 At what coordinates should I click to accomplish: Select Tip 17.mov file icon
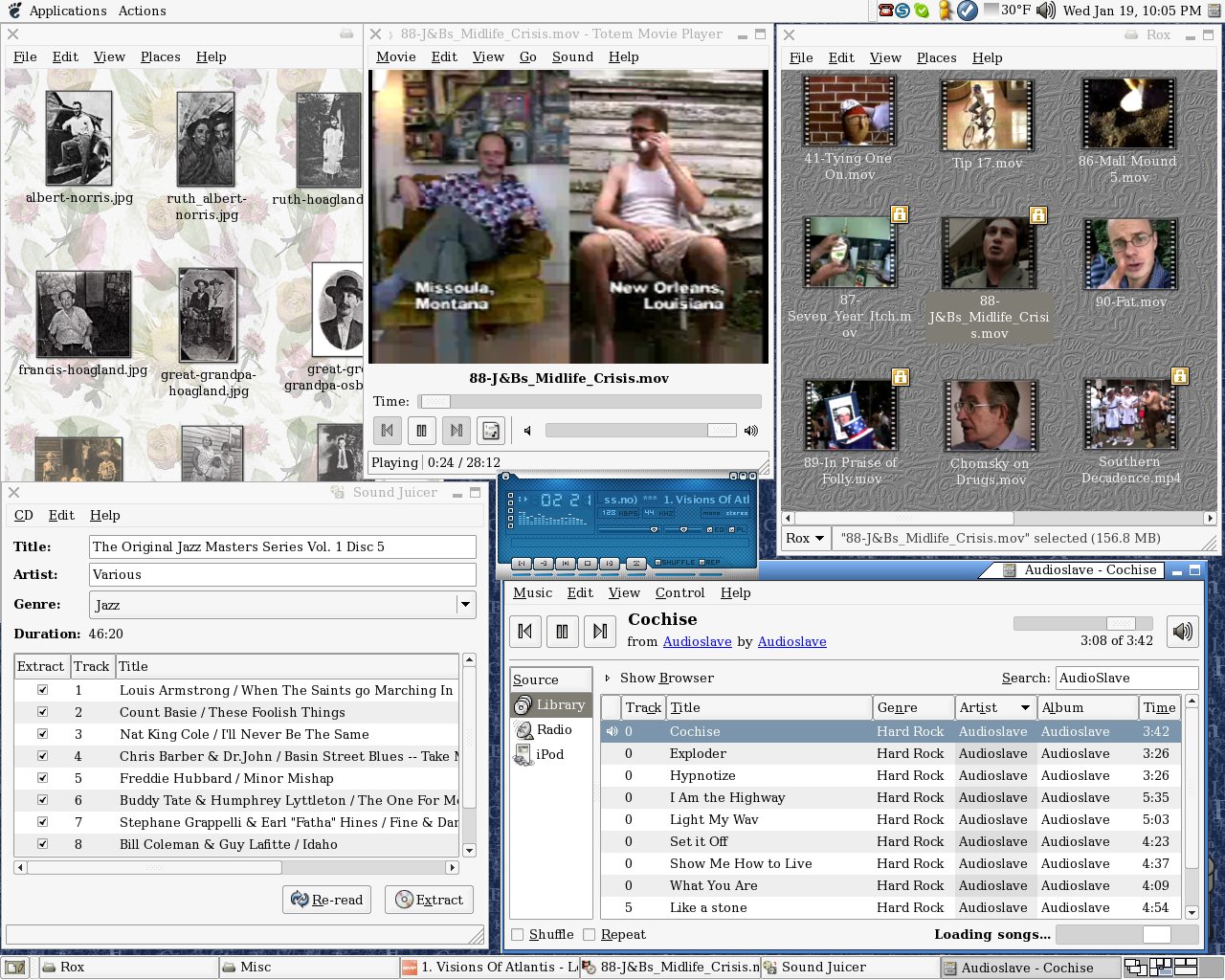pyautogui.click(x=988, y=116)
